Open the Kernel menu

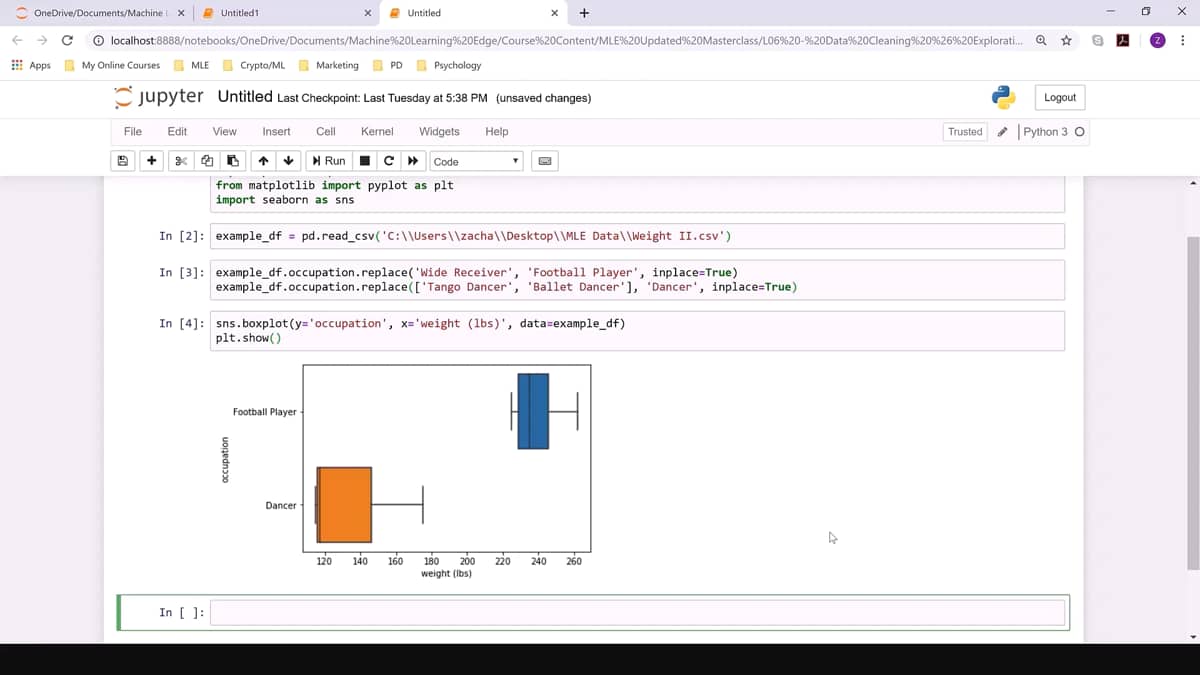[377, 131]
